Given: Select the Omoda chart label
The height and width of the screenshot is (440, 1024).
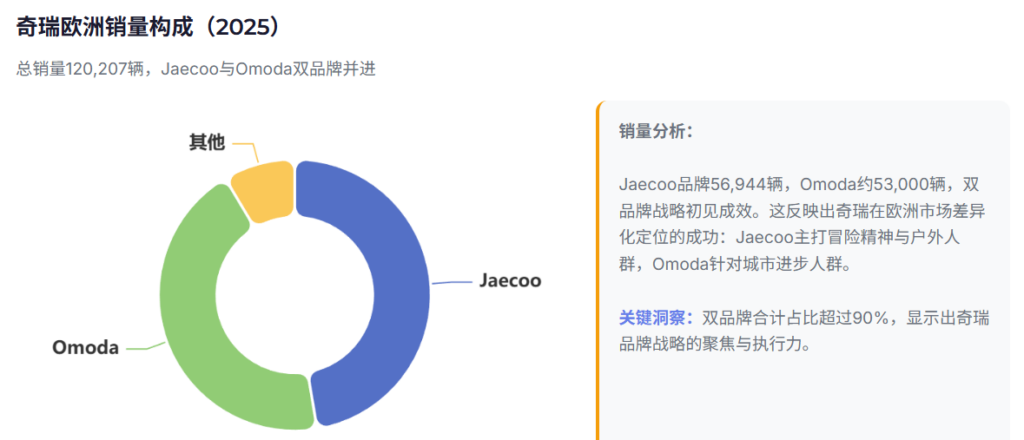Looking at the screenshot, I should tap(85, 348).
